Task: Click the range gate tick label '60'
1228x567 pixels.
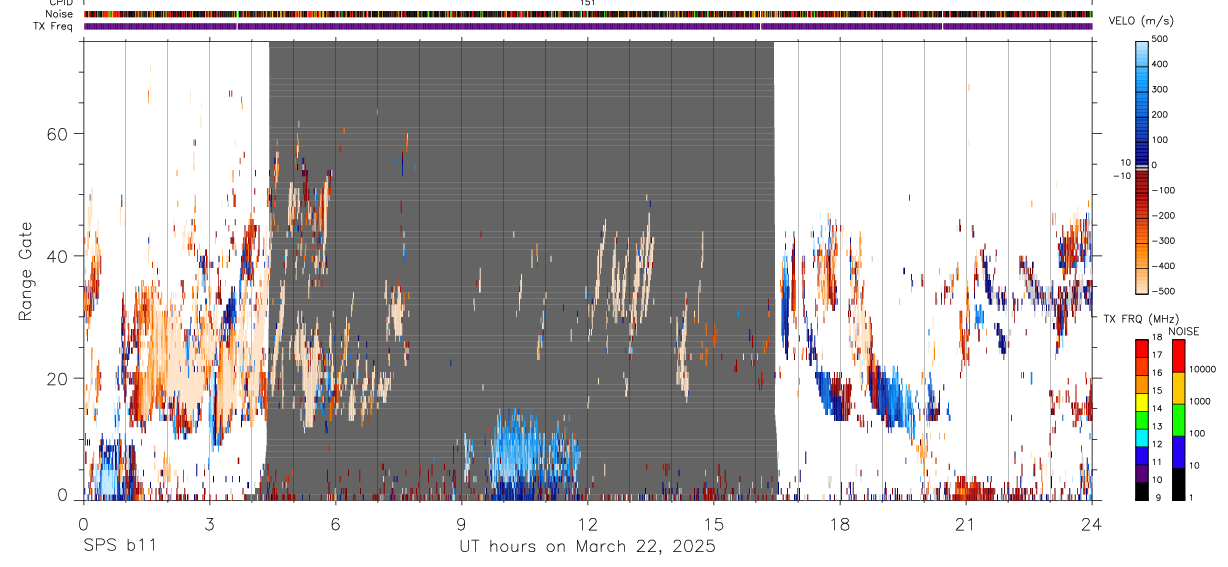Action: click(x=58, y=134)
